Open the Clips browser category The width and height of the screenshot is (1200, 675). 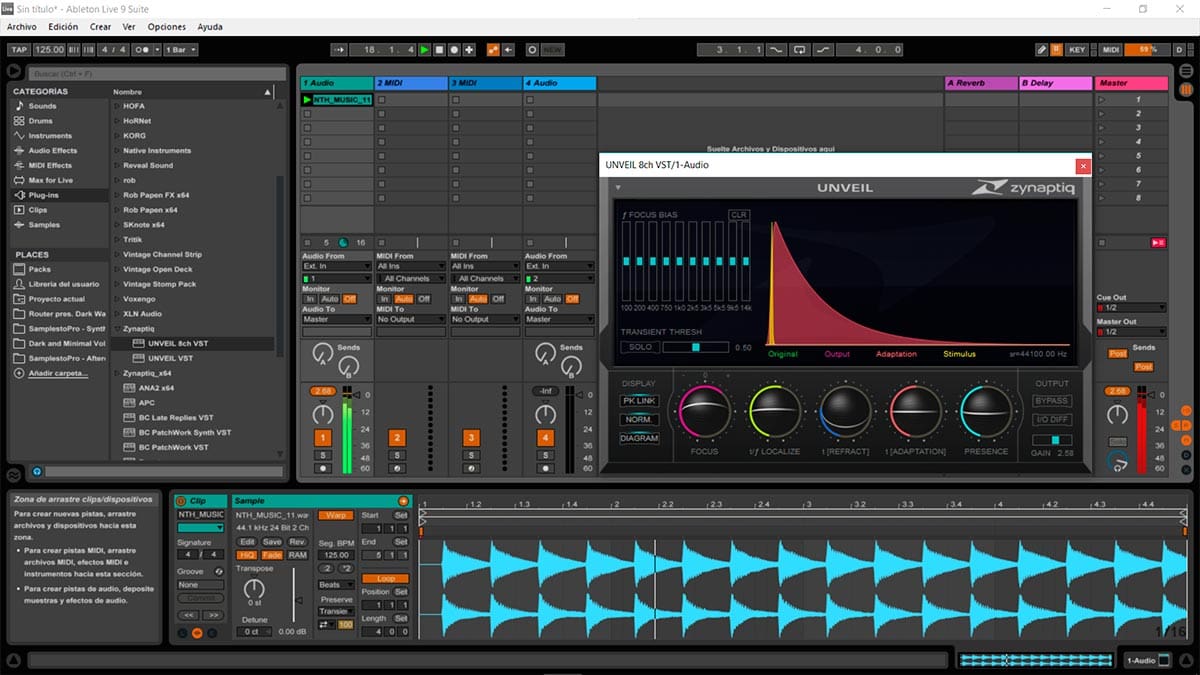coord(37,210)
